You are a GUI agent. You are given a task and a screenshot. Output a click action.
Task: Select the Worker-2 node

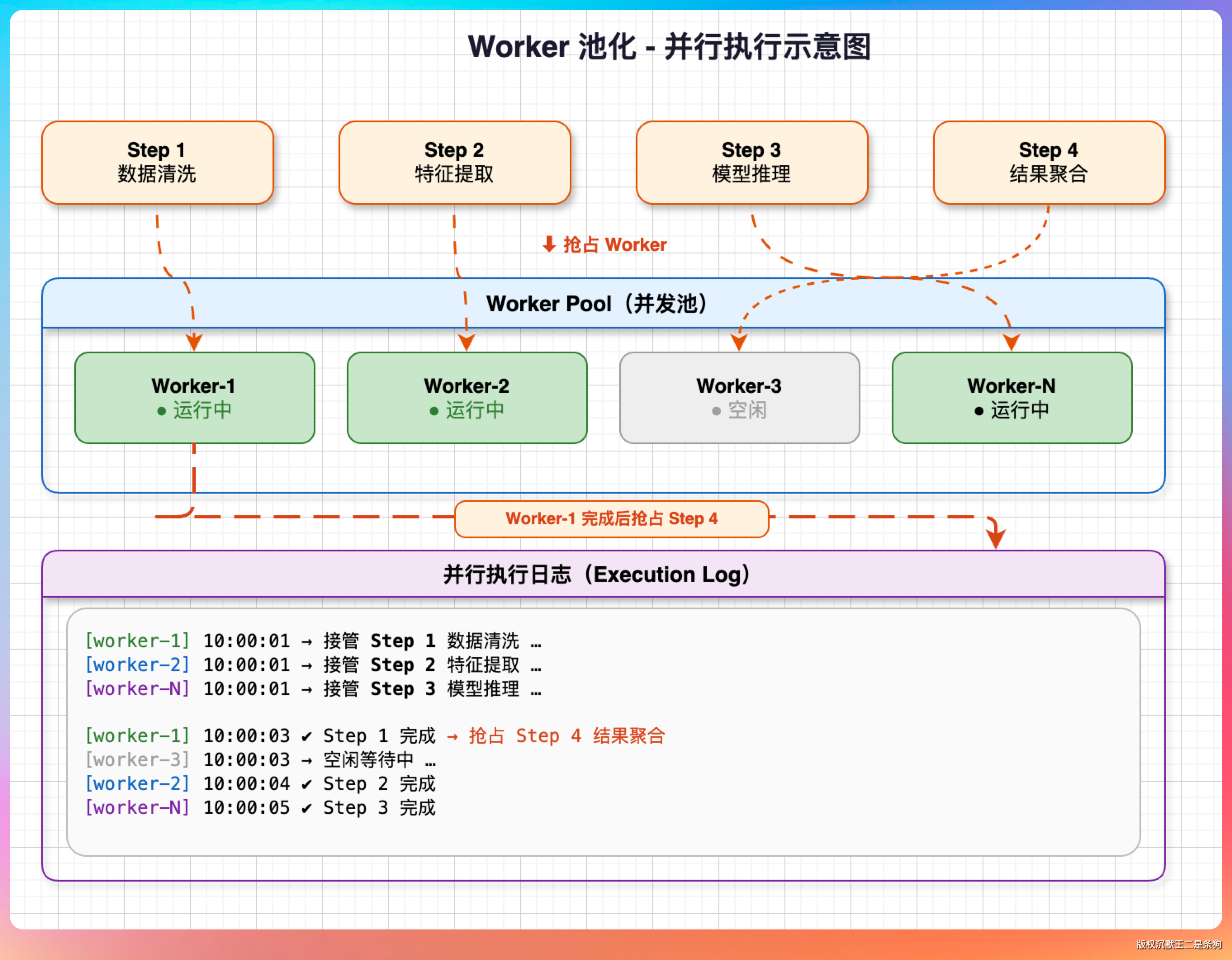coord(467,397)
